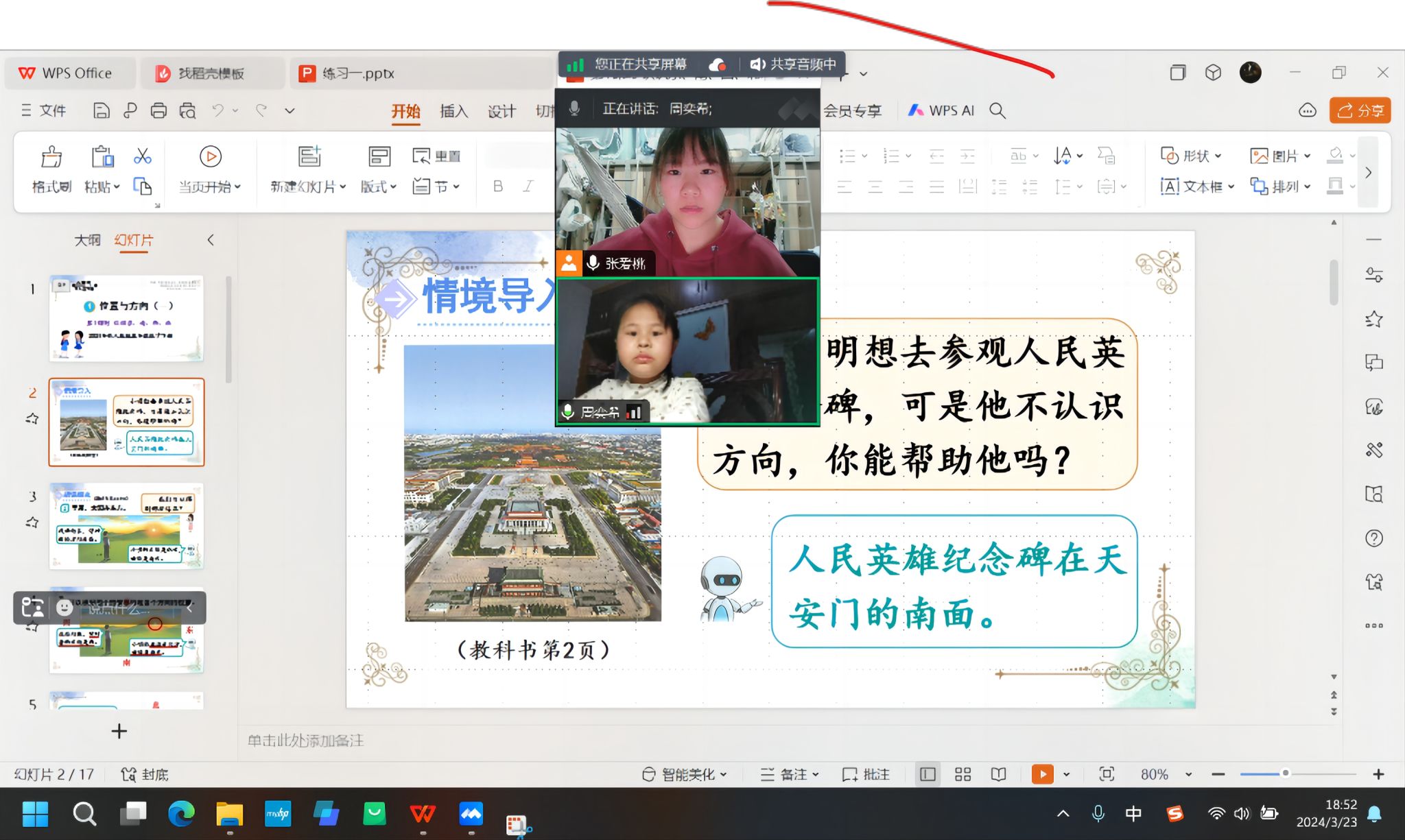Switch to the 插入 ribbon tab
This screenshot has height=840, width=1405.
coord(453,110)
